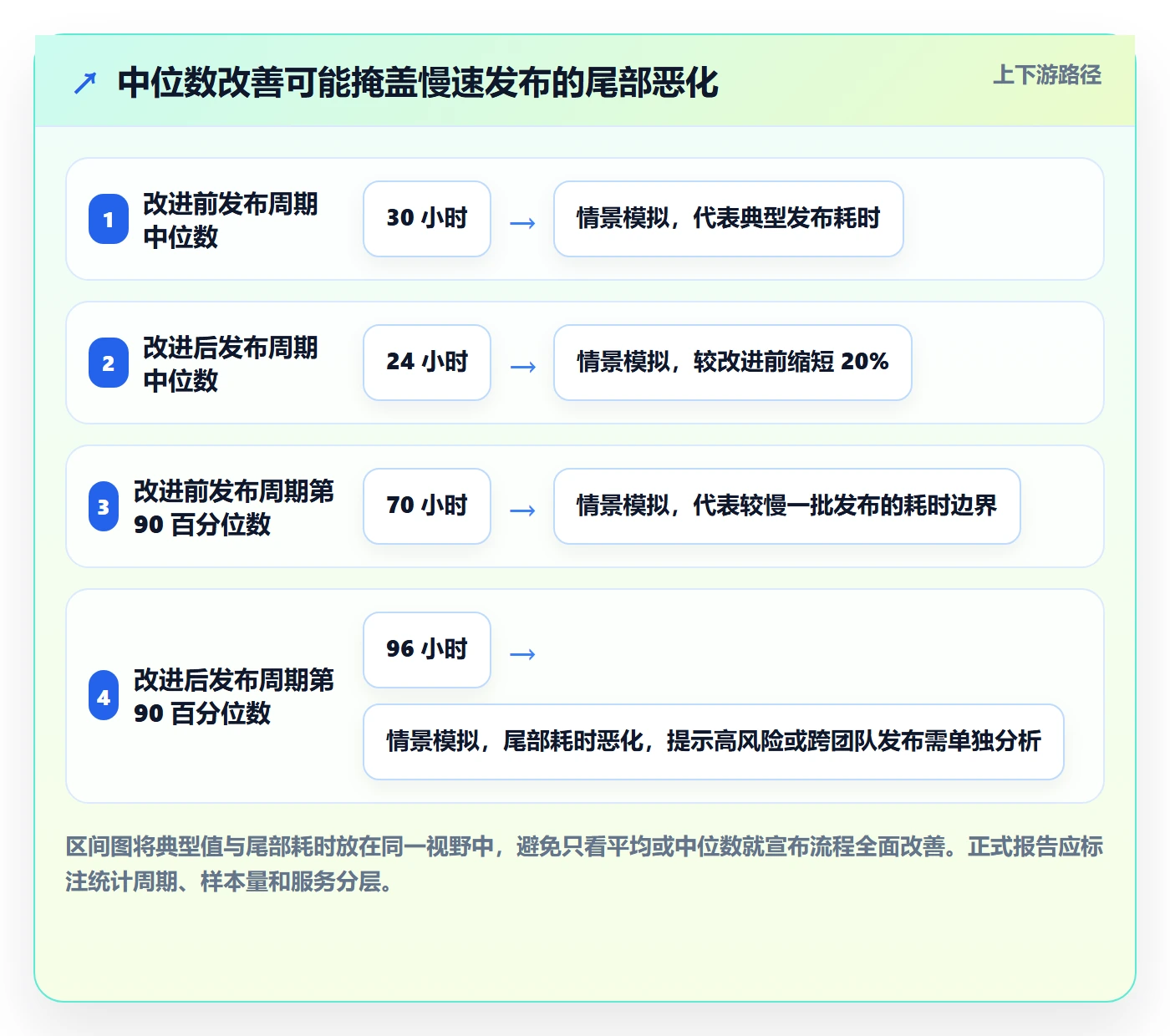Select the title 中位数改善可能掩盖慢速发布的尾部恶化

click(x=418, y=83)
